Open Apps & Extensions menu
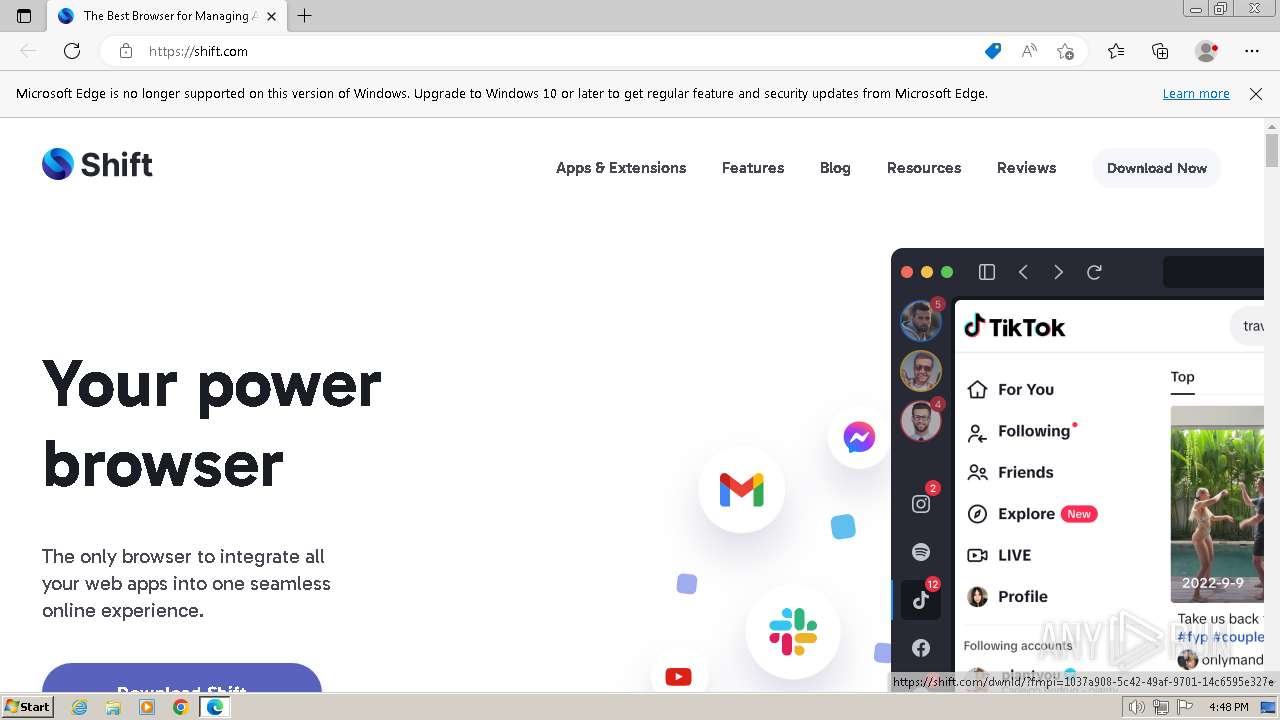1280x720 pixels. click(621, 168)
